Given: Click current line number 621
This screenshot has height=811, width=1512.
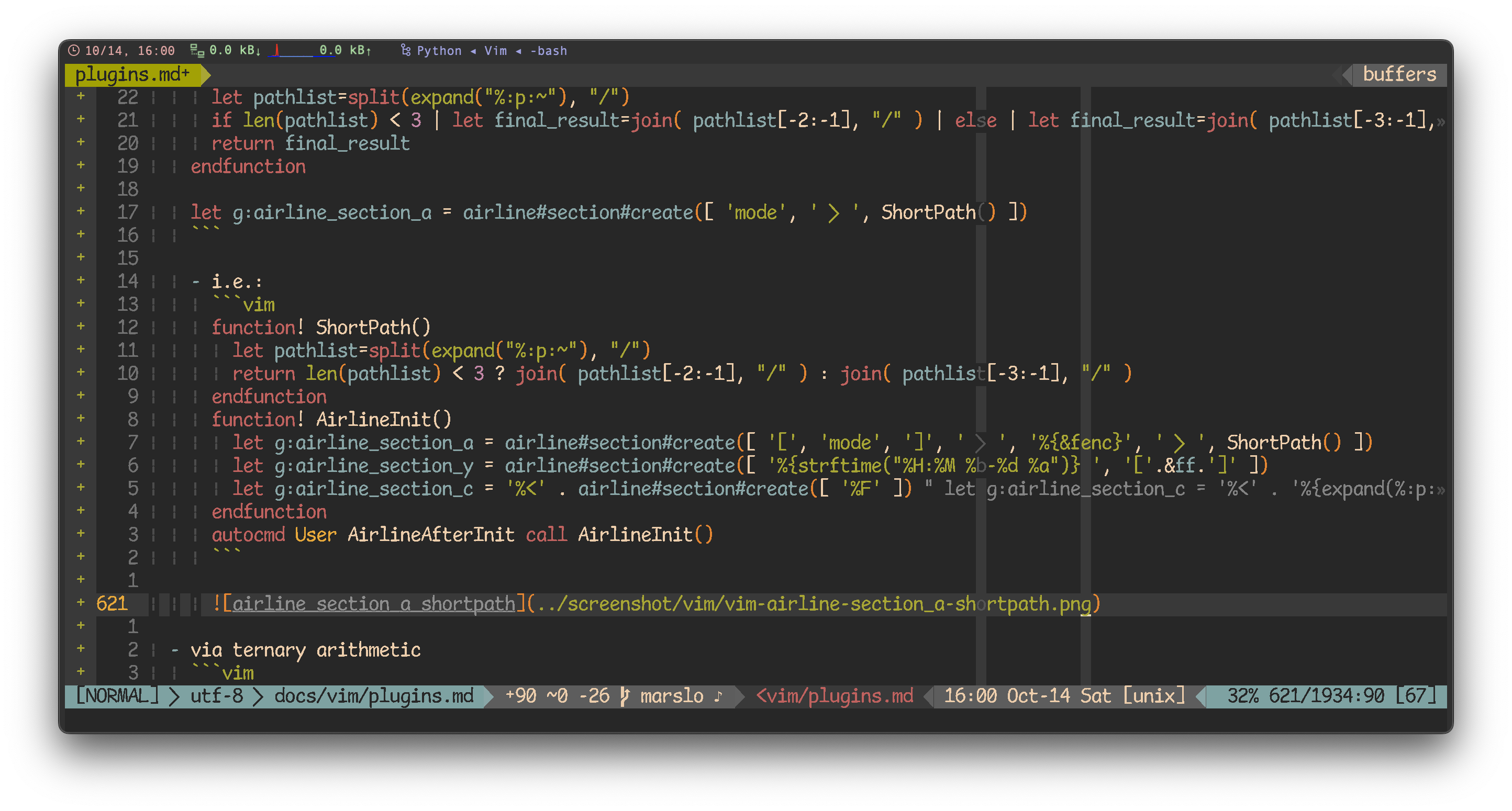Looking at the screenshot, I should (112, 603).
